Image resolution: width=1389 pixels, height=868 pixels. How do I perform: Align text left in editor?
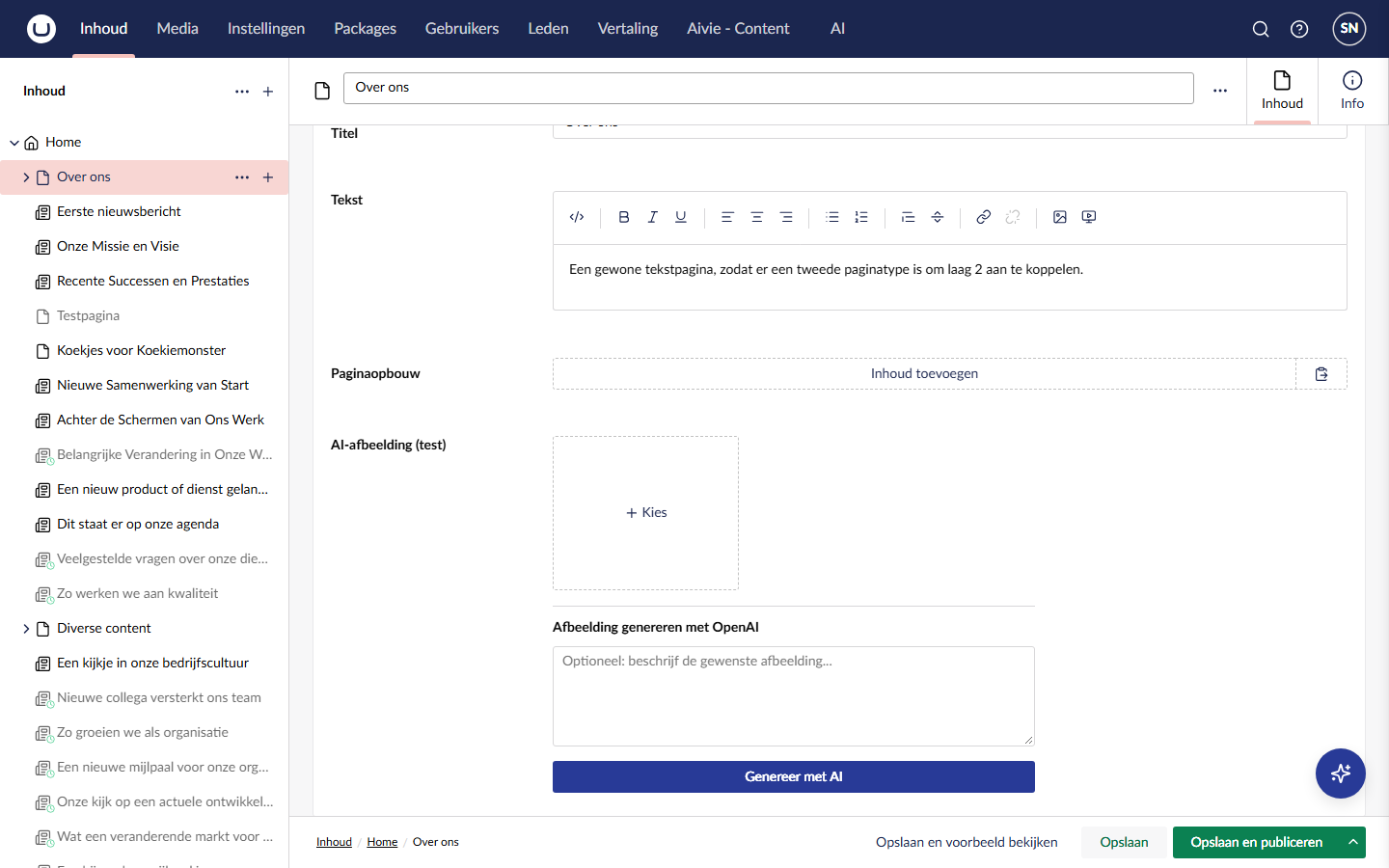727,217
